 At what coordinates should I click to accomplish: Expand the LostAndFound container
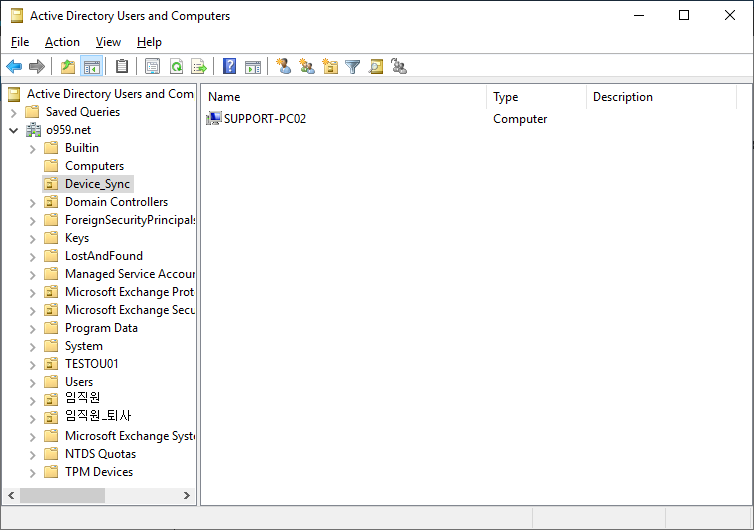pyautogui.click(x=32, y=256)
